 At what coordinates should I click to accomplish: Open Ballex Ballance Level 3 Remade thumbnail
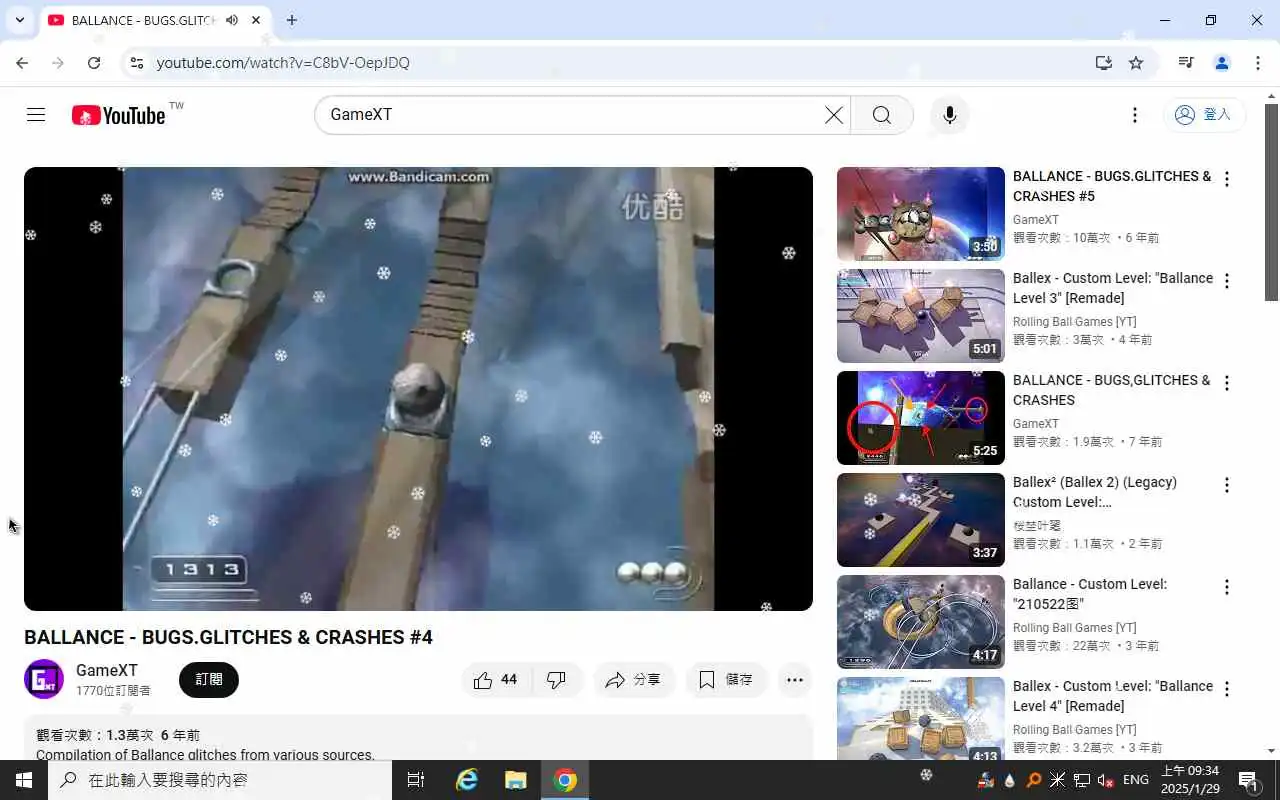[921, 316]
